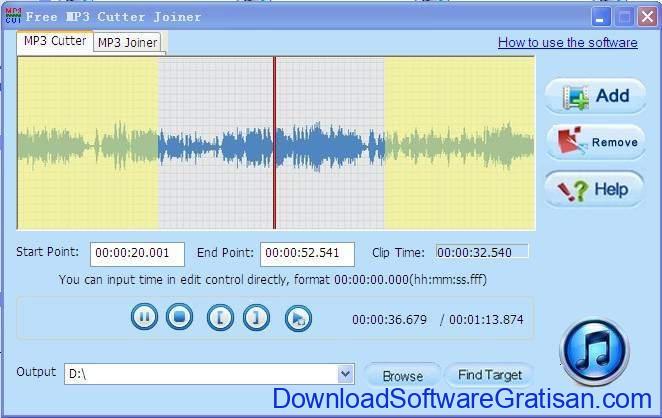Screen dimensions: 662x418
Task: Click the blue selected waveform region
Action: [271, 143]
